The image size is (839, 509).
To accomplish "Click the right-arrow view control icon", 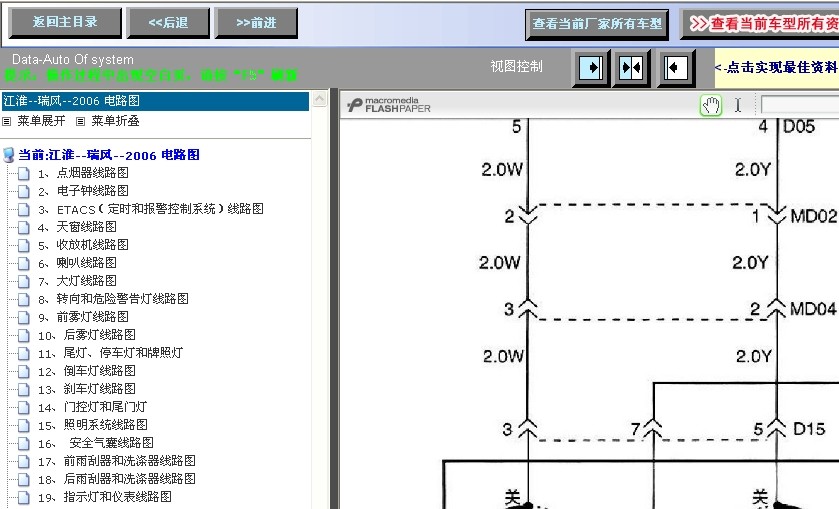I will (591, 67).
